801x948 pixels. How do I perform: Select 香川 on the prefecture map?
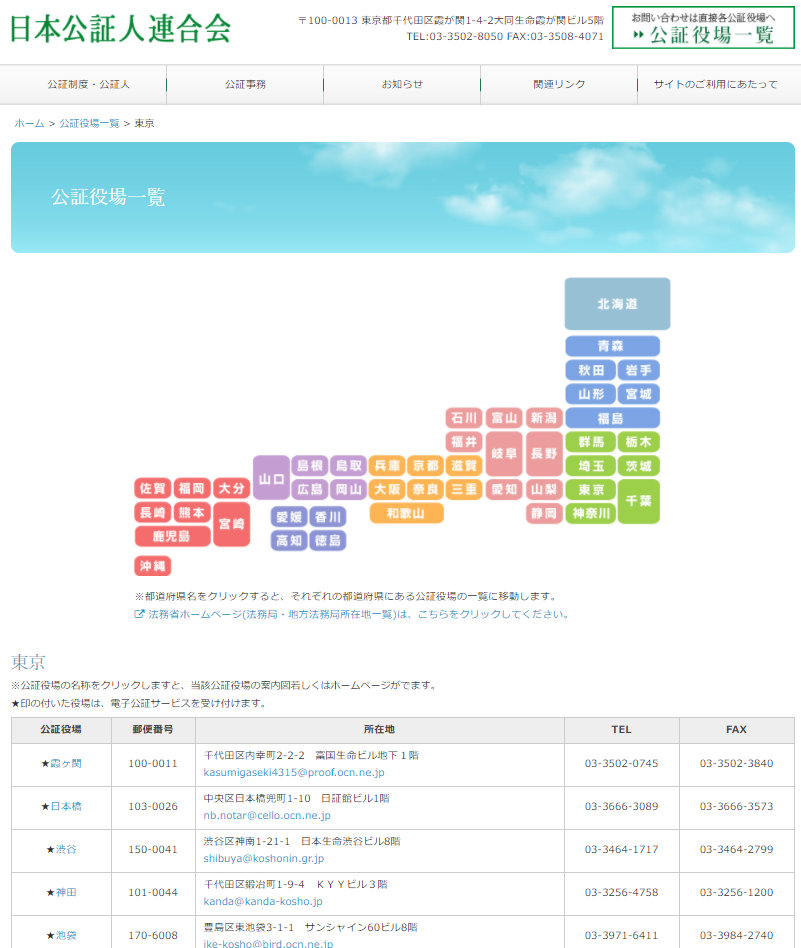tap(328, 517)
